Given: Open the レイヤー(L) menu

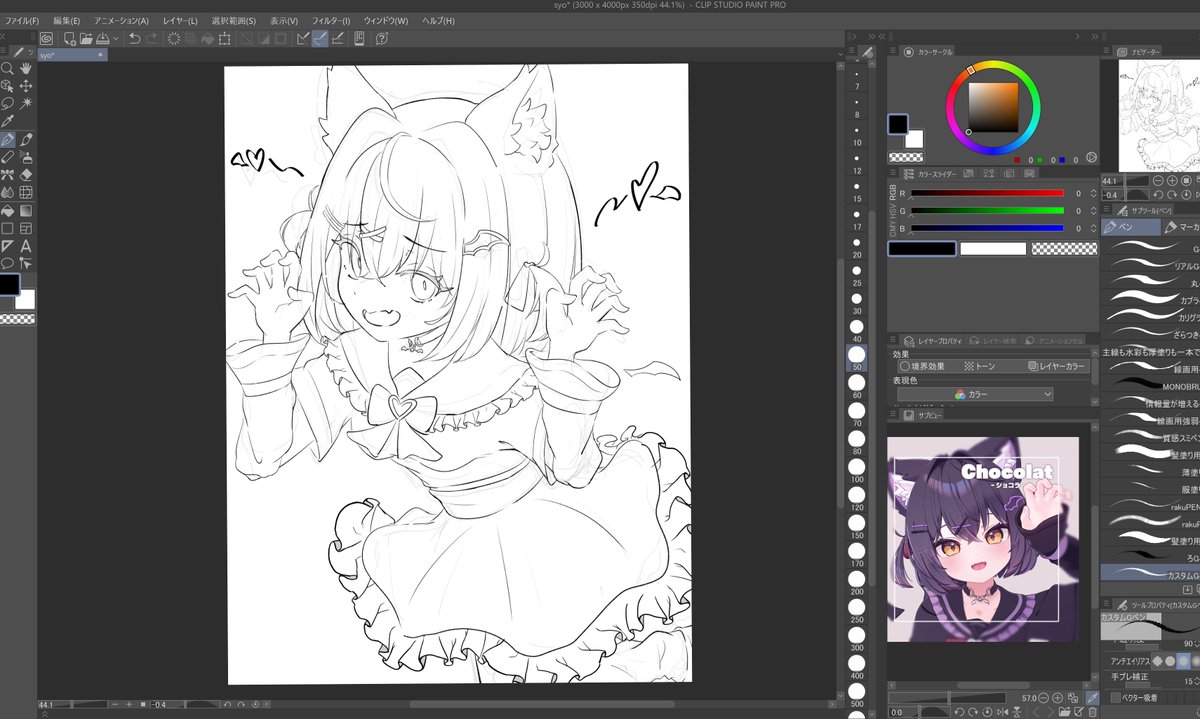Looking at the screenshot, I should [x=180, y=21].
